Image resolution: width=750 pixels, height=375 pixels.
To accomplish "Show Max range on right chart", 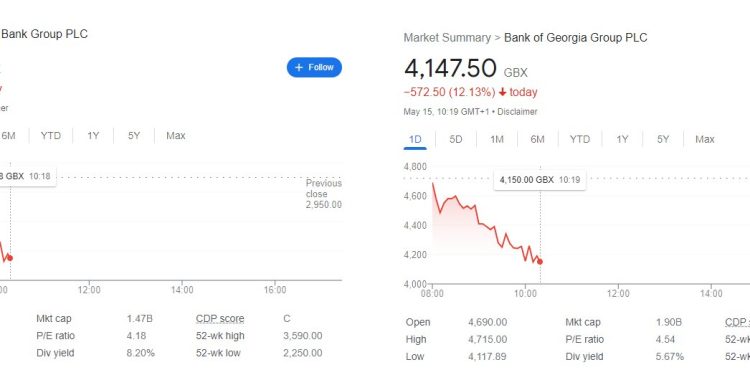I will pyautogui.click(x=705, y=139).
